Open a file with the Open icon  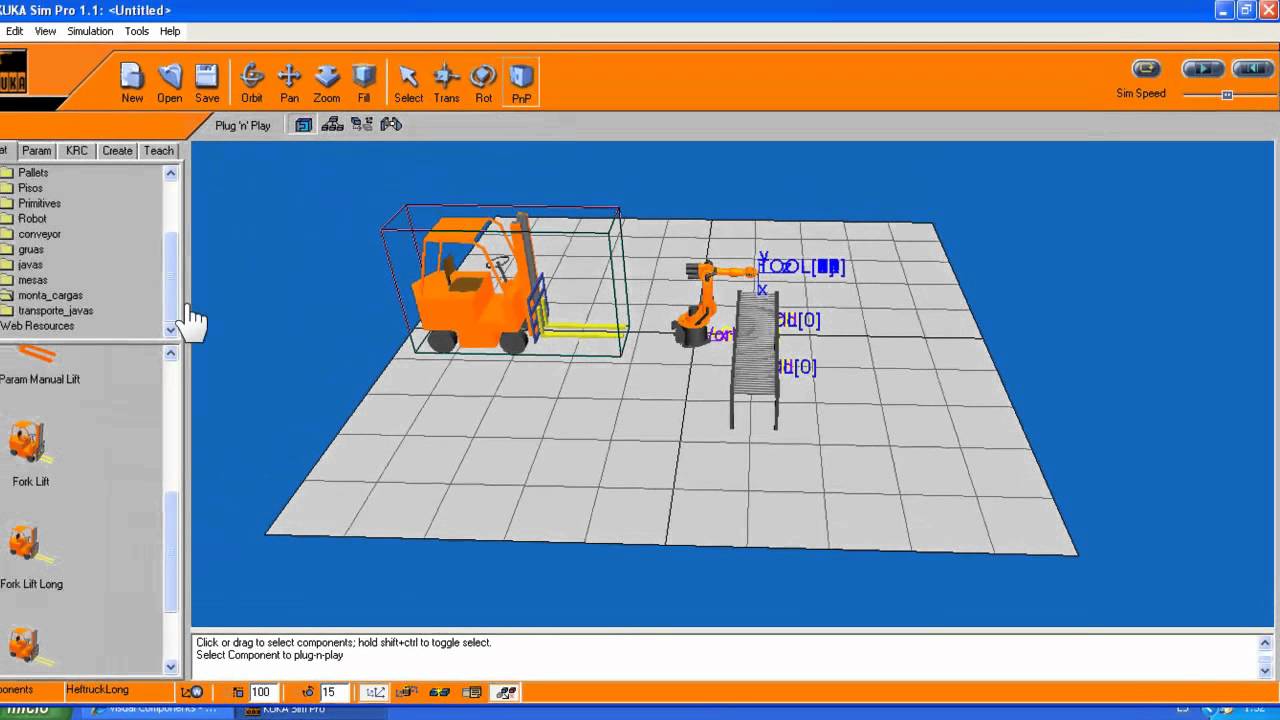tap(170, 83)
